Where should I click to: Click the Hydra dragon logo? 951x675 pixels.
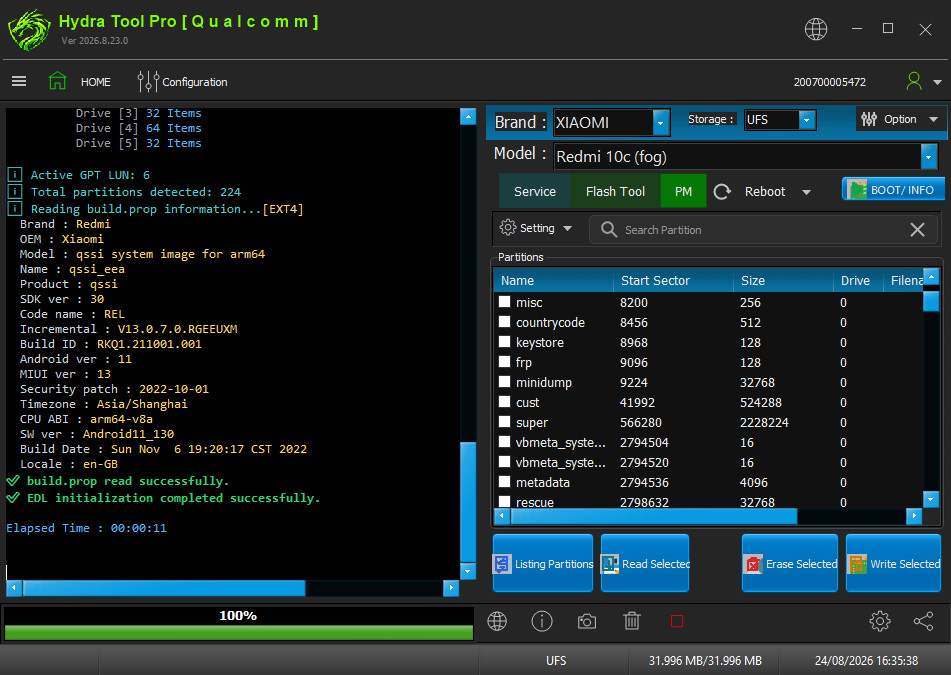pos(29,30)
